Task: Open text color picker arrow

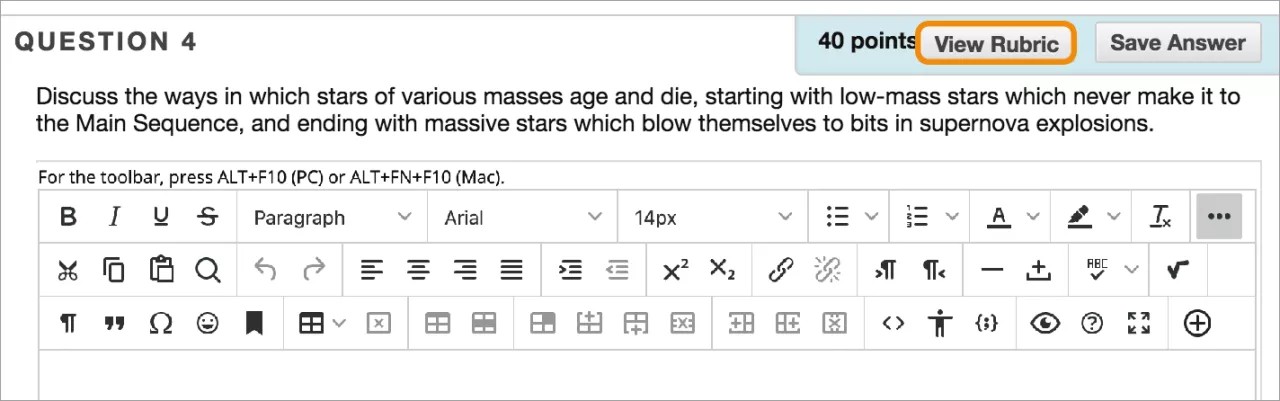Action: coord(1033,217)
